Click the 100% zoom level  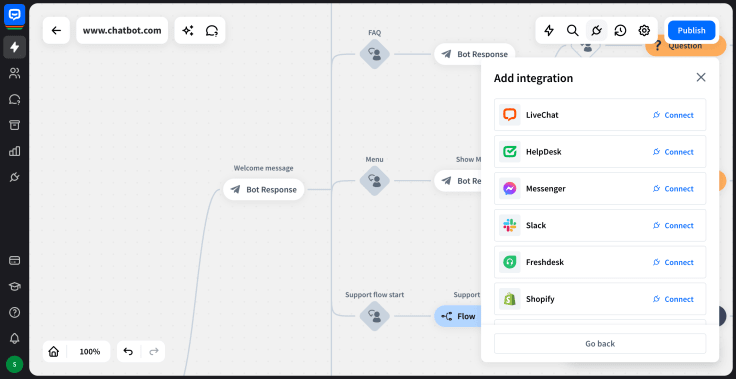point(90,351)
